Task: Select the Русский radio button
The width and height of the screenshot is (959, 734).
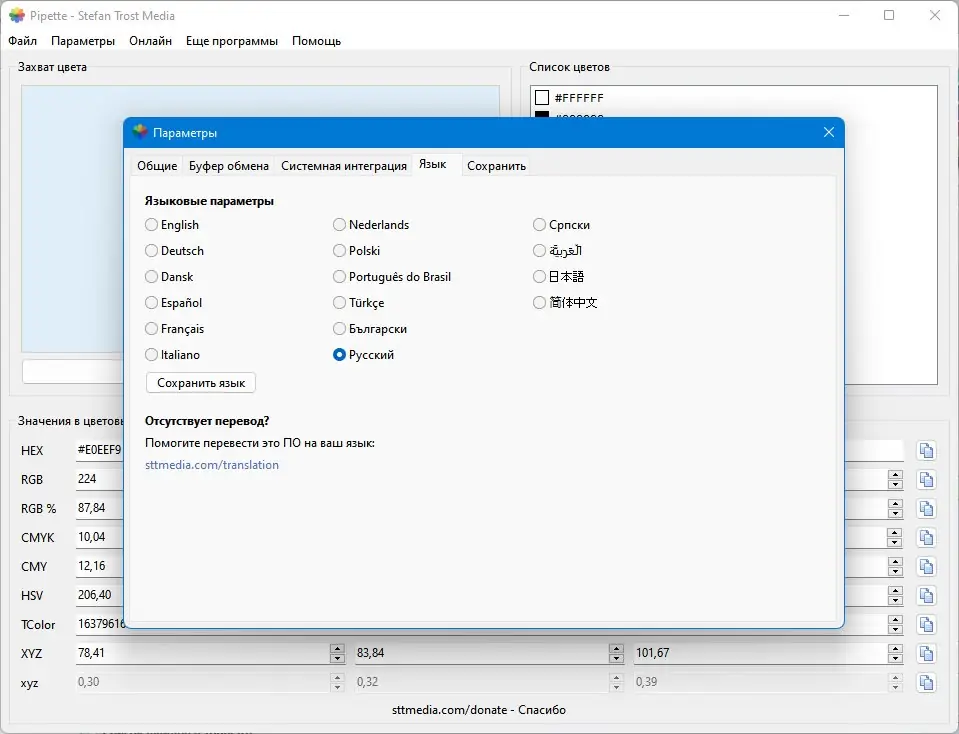Action: (x=339, y=355)
